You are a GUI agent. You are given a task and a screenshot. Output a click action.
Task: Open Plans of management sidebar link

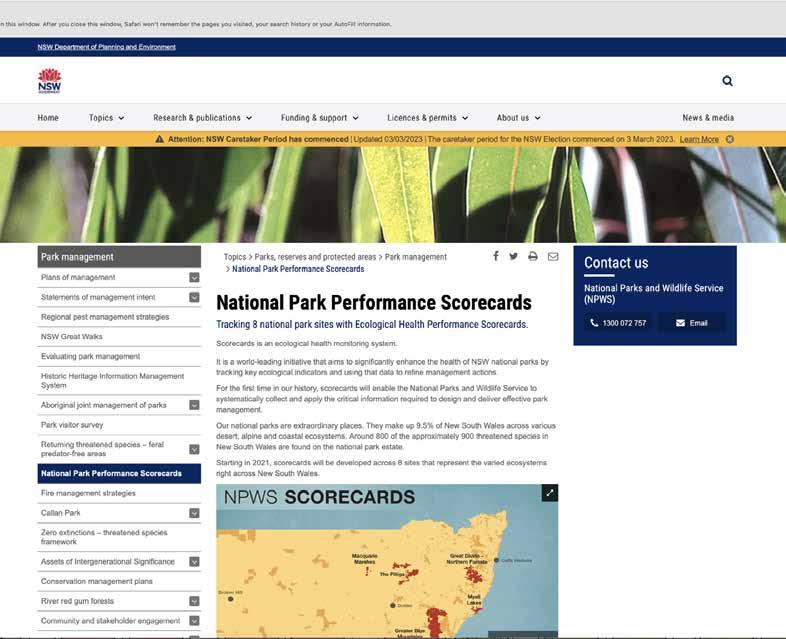point(78,278)
